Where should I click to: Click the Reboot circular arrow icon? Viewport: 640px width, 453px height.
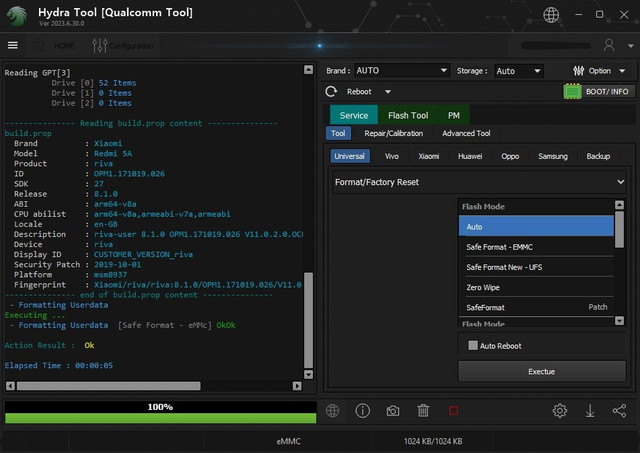[331, 91]
